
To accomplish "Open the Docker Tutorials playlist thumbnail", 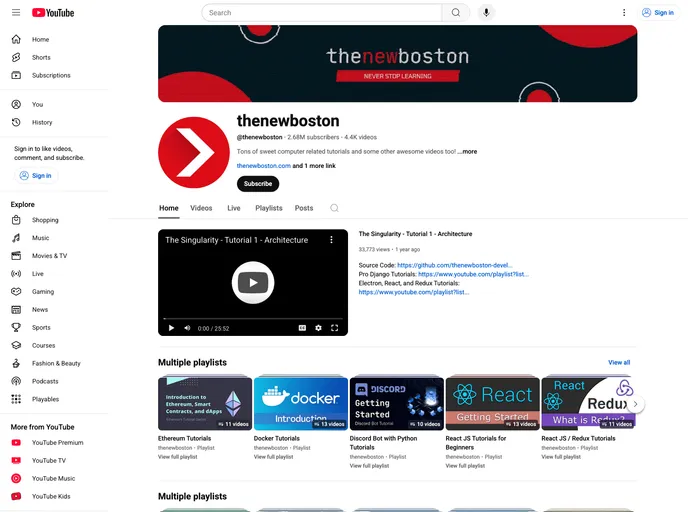I will (x=300, y=402).
